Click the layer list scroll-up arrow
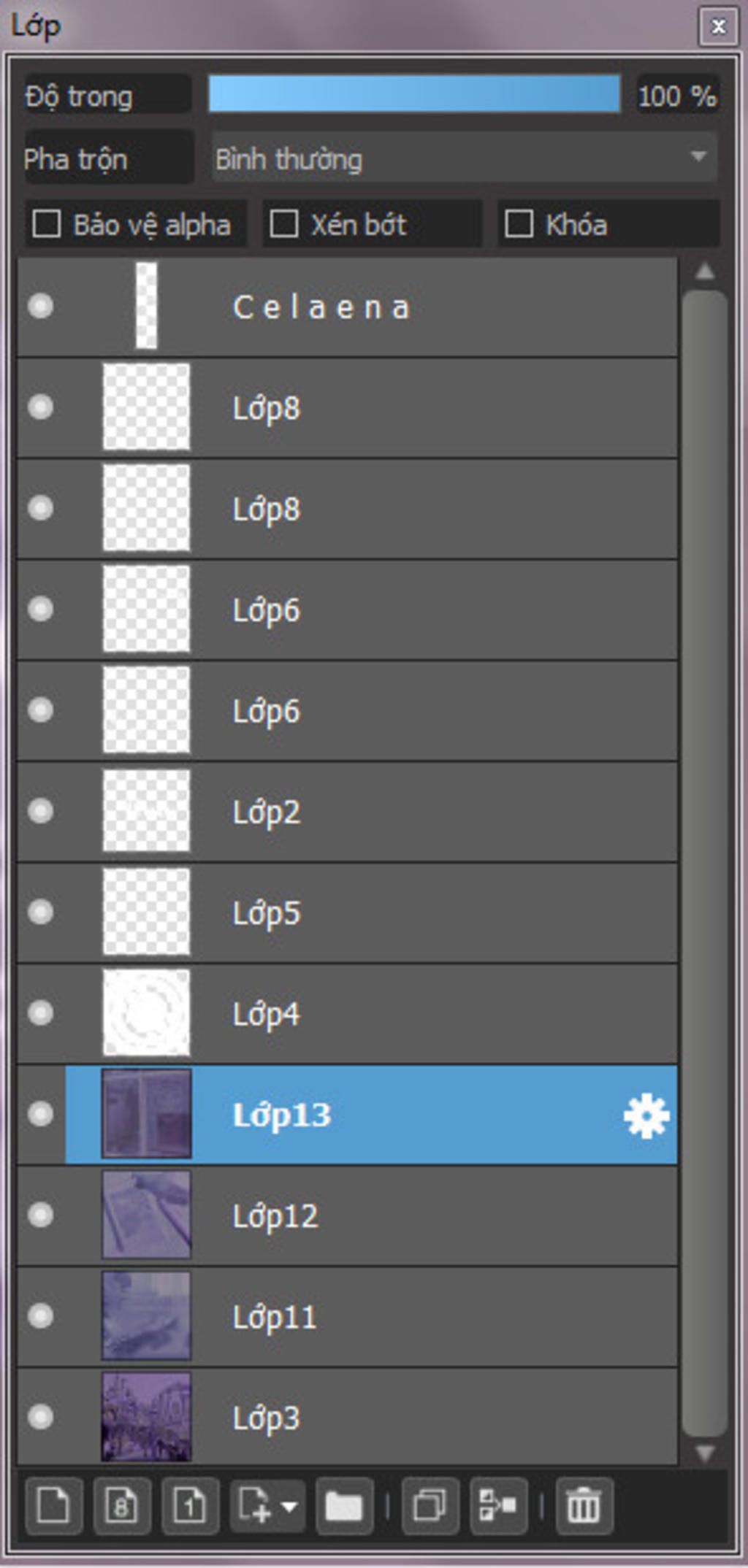Viewport: 748px width, 1568px height. coord(705,272)
